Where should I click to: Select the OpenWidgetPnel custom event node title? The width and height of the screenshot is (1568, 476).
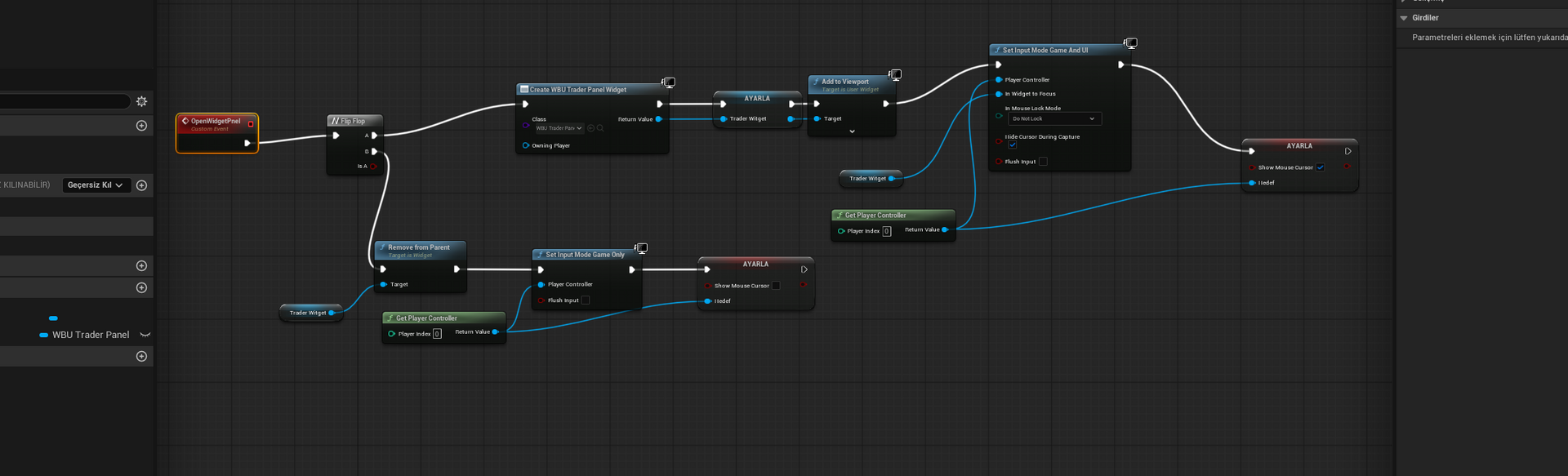click(216, 121)
